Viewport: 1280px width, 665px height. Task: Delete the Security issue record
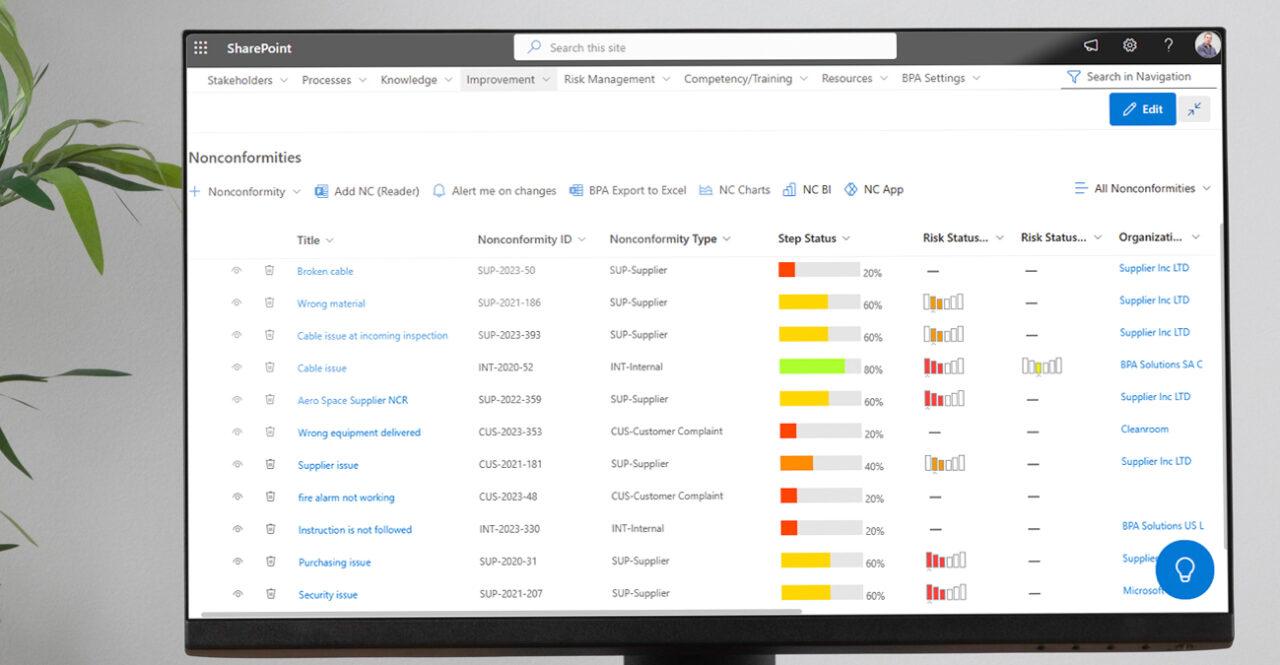[x=270, y=592]
